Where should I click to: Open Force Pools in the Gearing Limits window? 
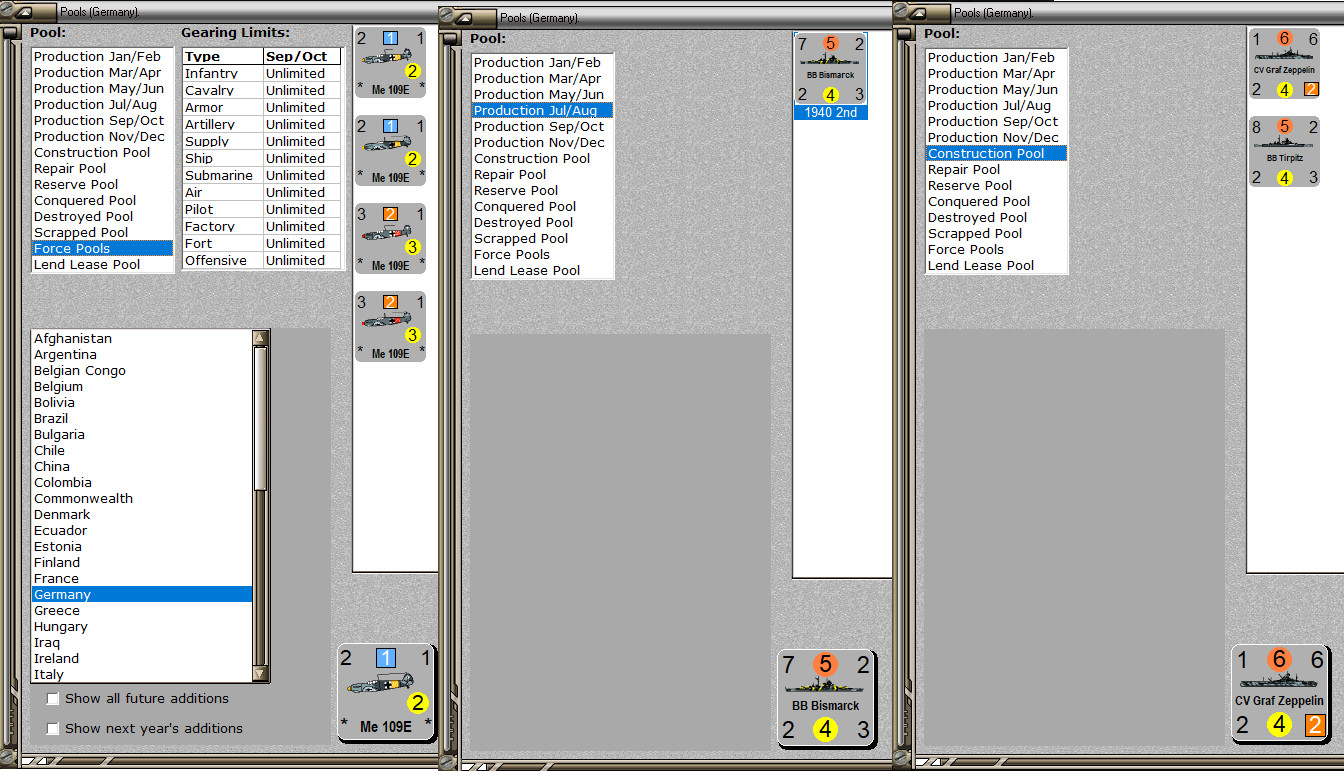coord(102,249)
